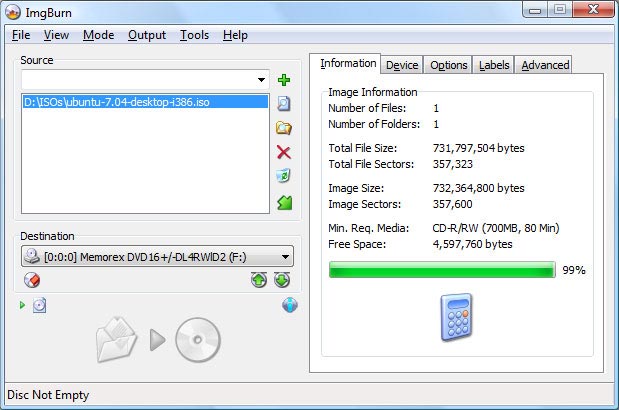Open the Tools menu
Screen dimensions: 619x410
tap(194, 35)
